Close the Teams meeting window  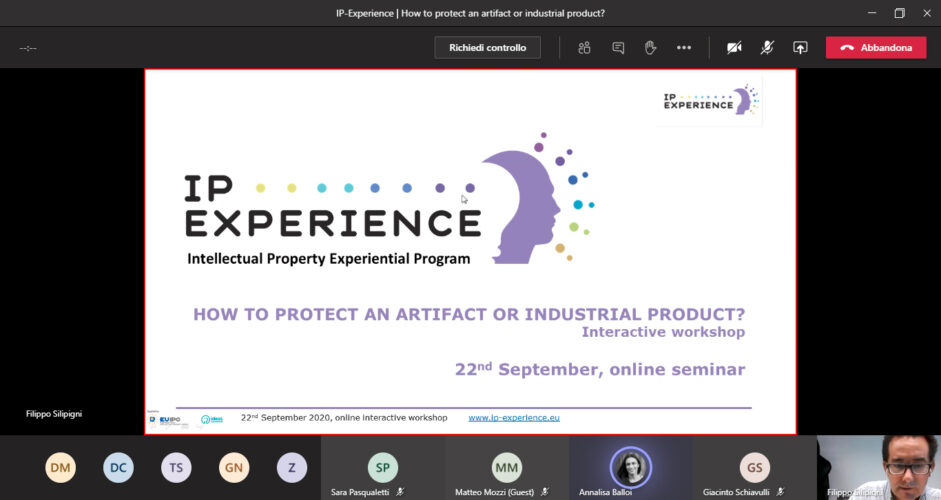click(x=927, y=13)
